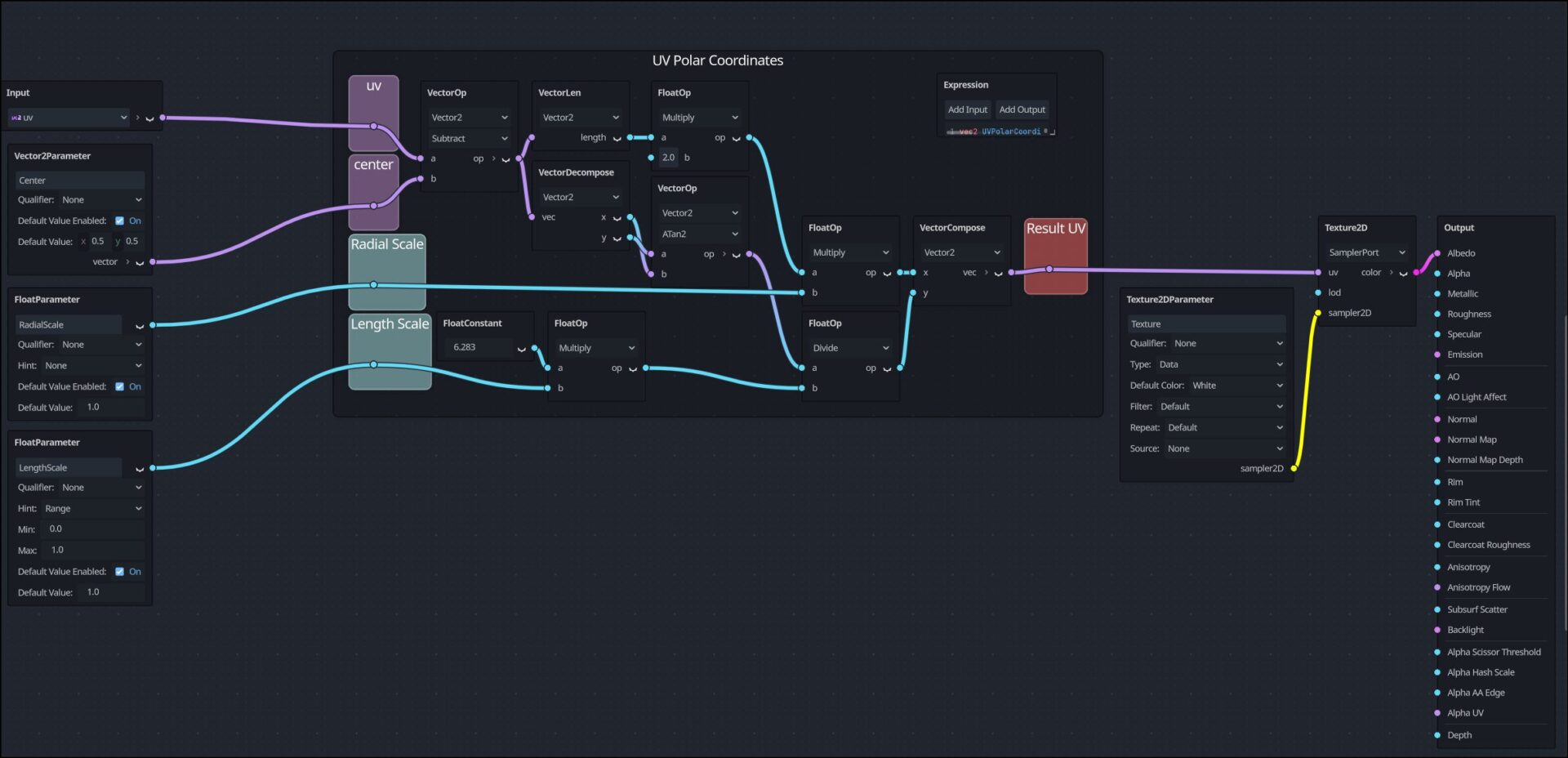
Task: Click the Roughness port on Output
Action: [x=1437, y=314]
